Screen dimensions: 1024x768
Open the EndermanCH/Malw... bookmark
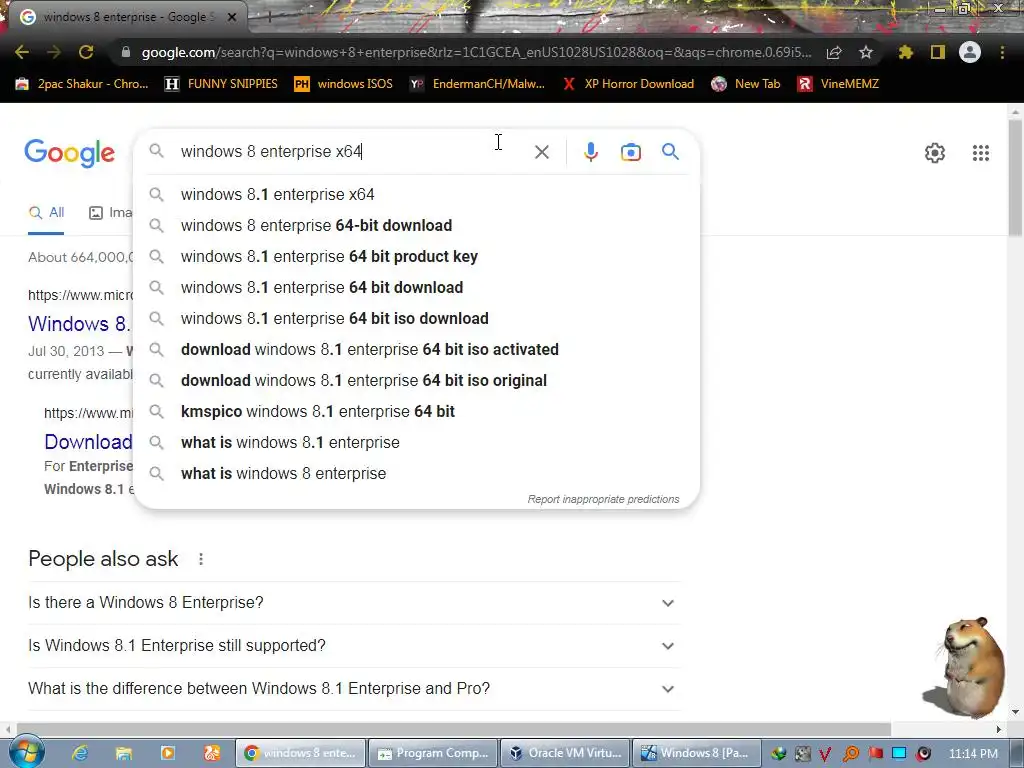pos(477,84)
